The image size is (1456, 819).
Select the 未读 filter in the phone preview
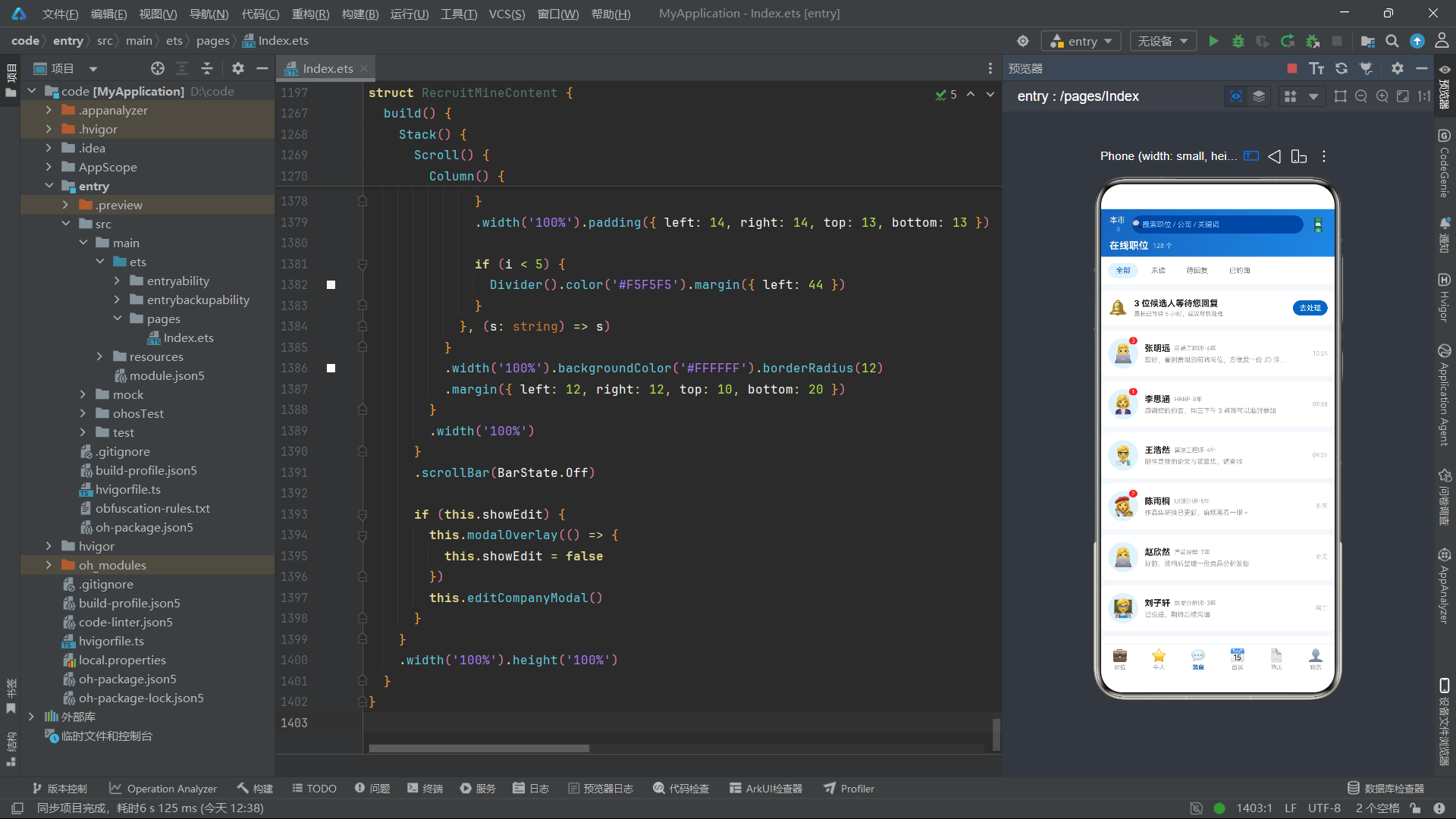pos(1158,271)
